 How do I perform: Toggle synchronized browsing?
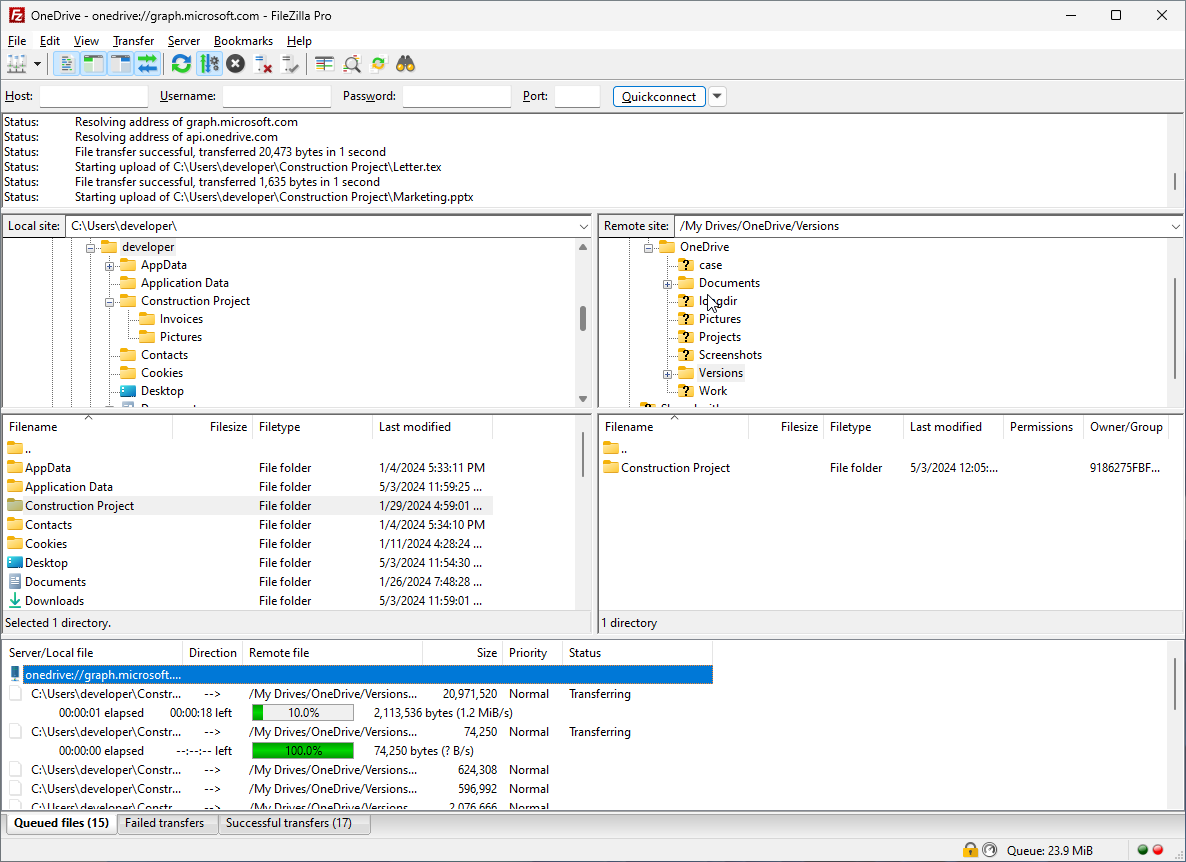pos(378,63)
